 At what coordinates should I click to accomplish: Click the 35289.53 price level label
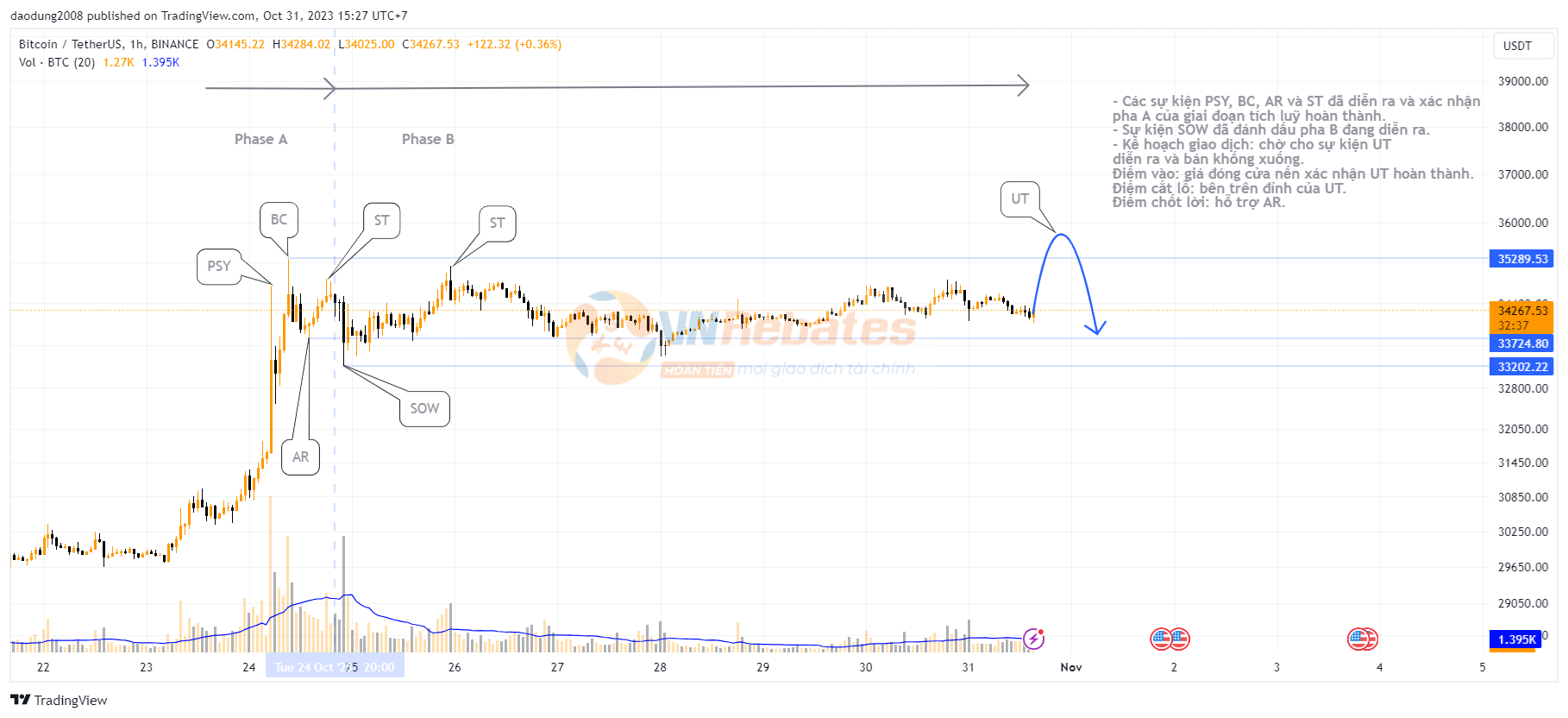coord(1521,259)
